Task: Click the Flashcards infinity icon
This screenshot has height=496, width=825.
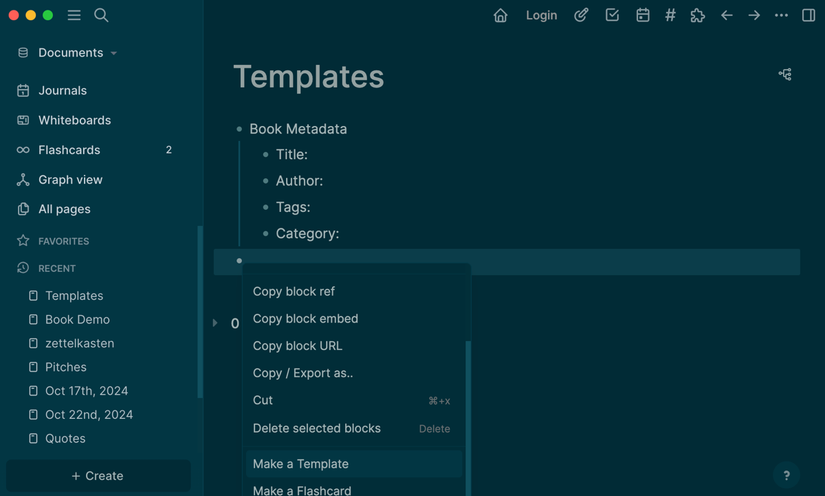Action: (x=23, y=150)
